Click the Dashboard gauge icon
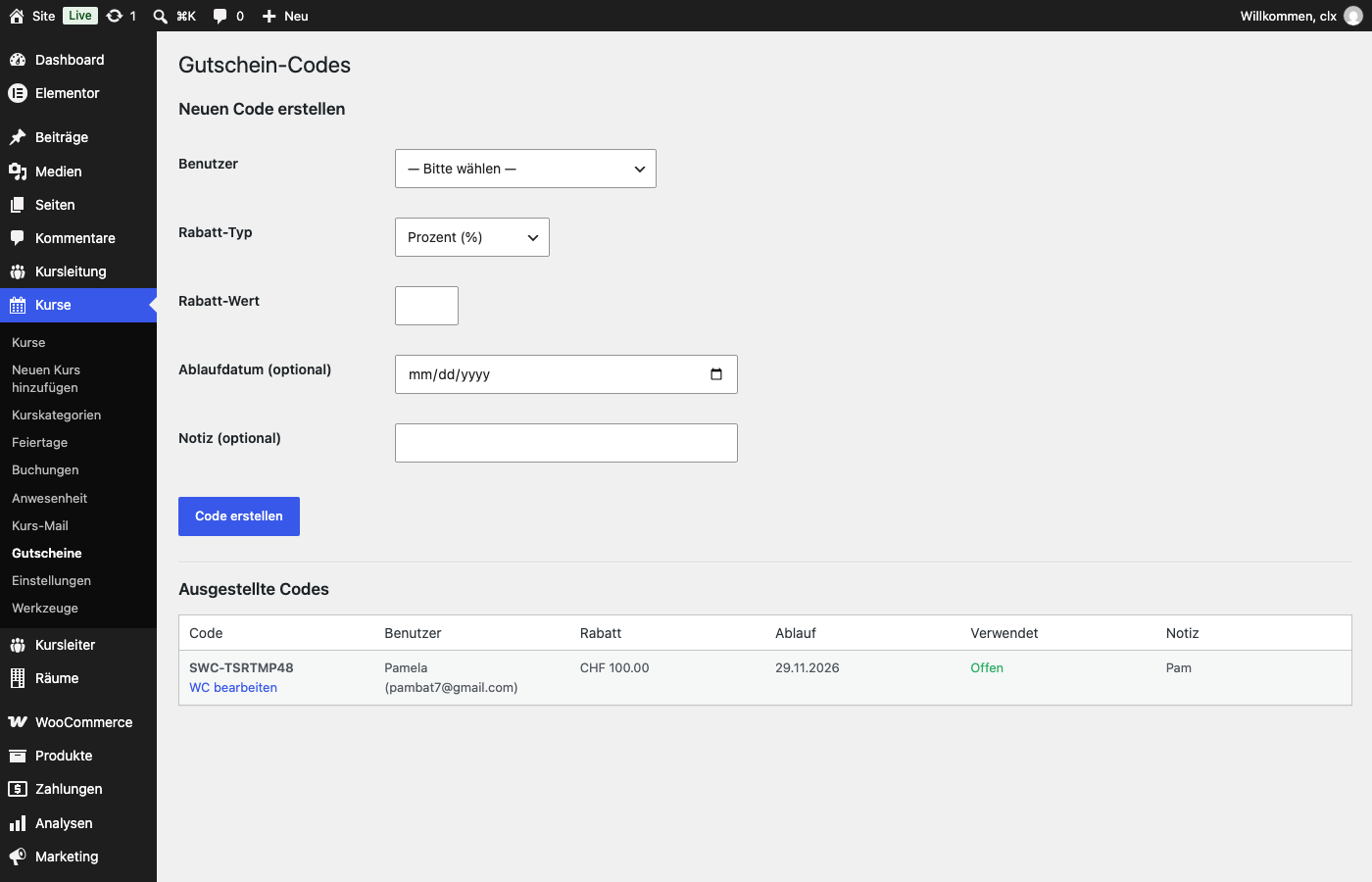 click(x=18, y=60)
